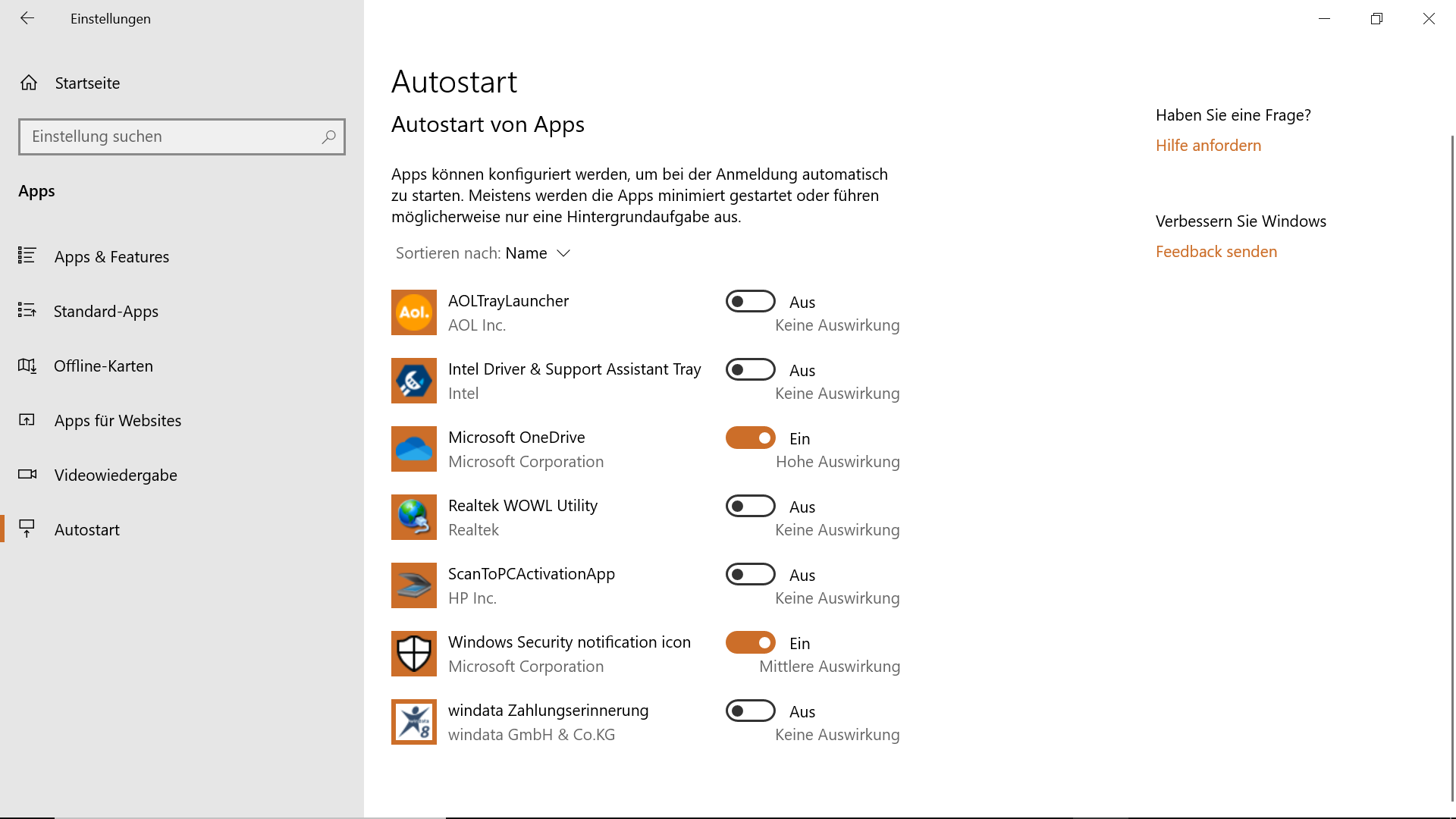Click the Hohe Auswirkung label

coord(837,461)
